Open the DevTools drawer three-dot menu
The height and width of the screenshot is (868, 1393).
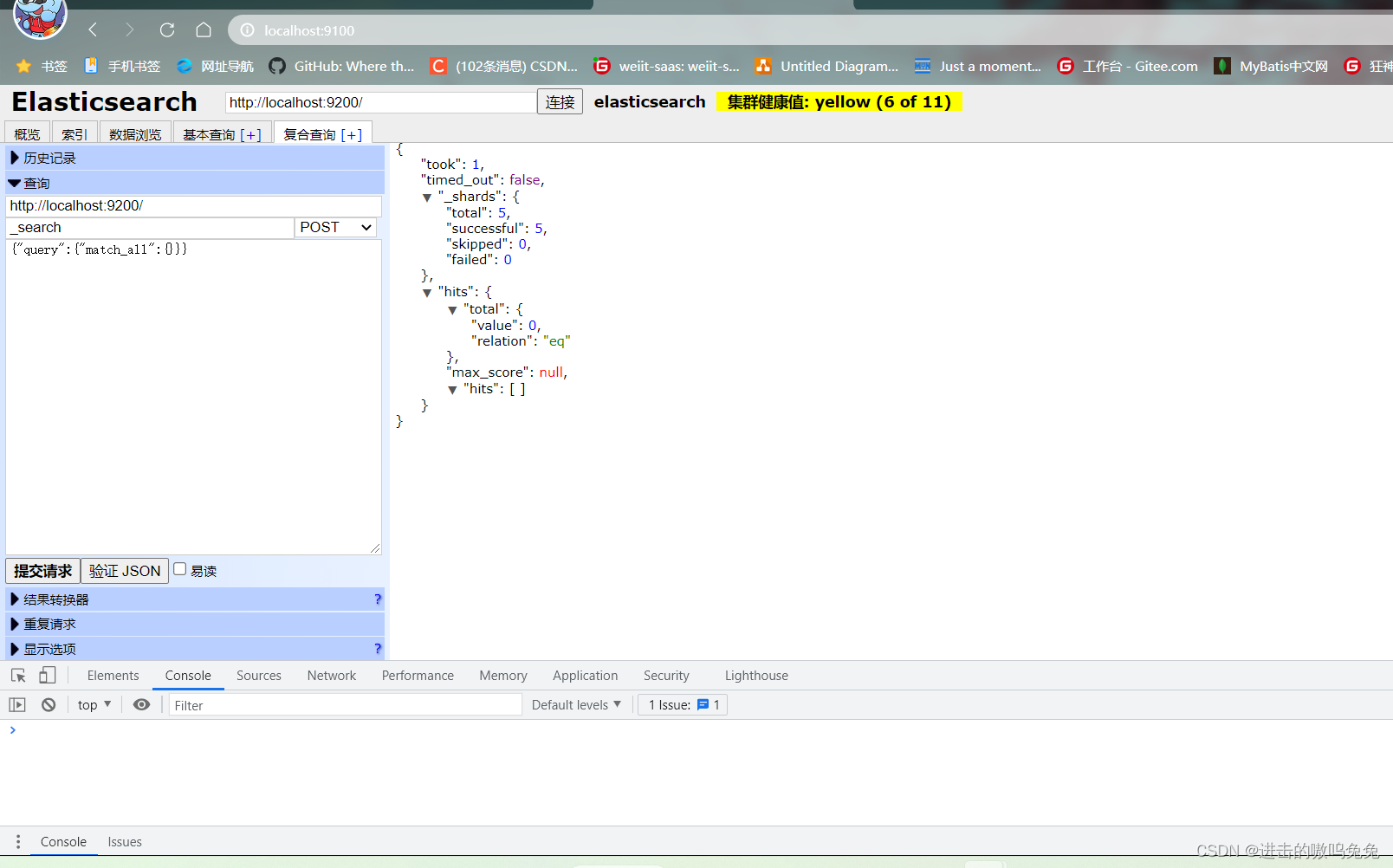coord(17,842)
